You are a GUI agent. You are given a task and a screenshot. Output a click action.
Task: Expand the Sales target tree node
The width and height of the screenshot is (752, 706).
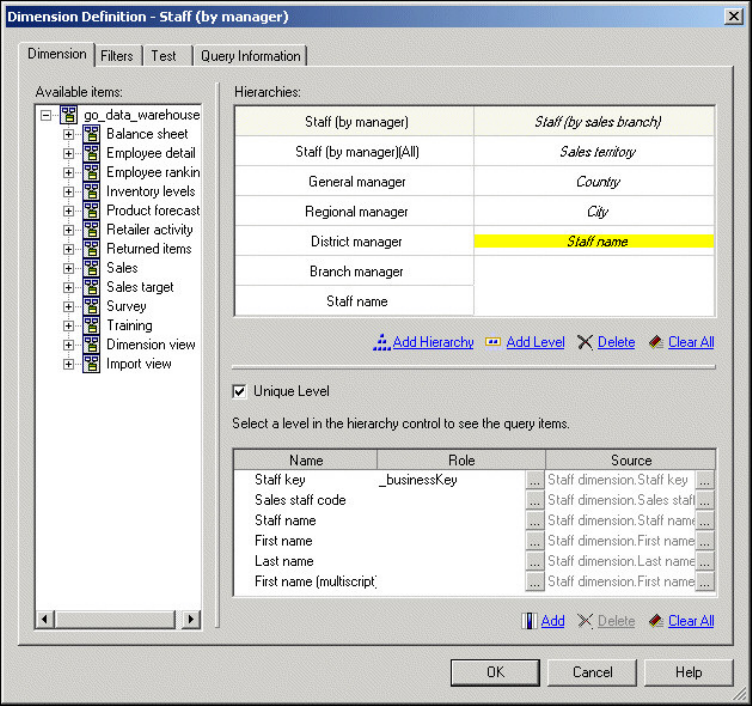click(69, 287)
